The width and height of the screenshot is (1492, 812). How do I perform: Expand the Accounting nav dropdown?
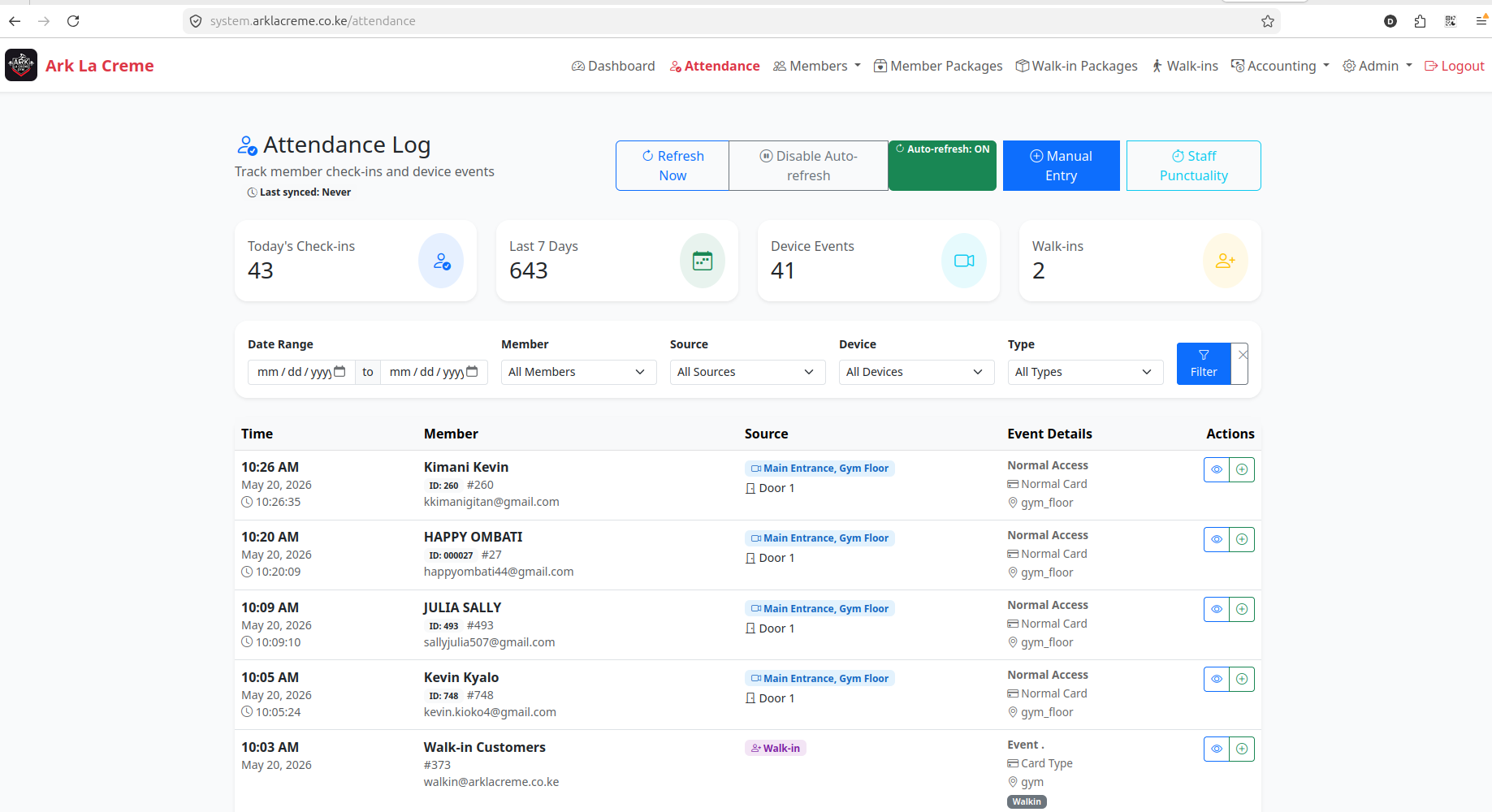(x=1280, y=66)
